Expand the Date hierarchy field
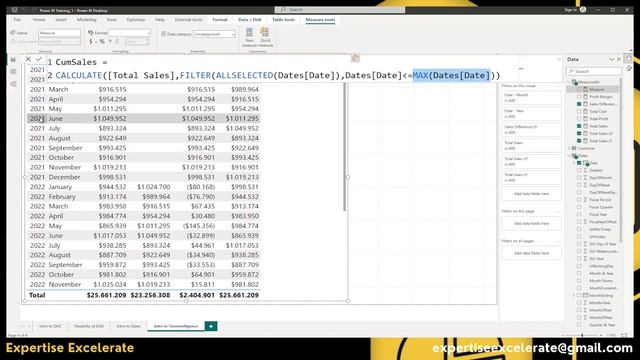Screen dimensions: 640x360 pyautogui.click(x=574, y=163)
